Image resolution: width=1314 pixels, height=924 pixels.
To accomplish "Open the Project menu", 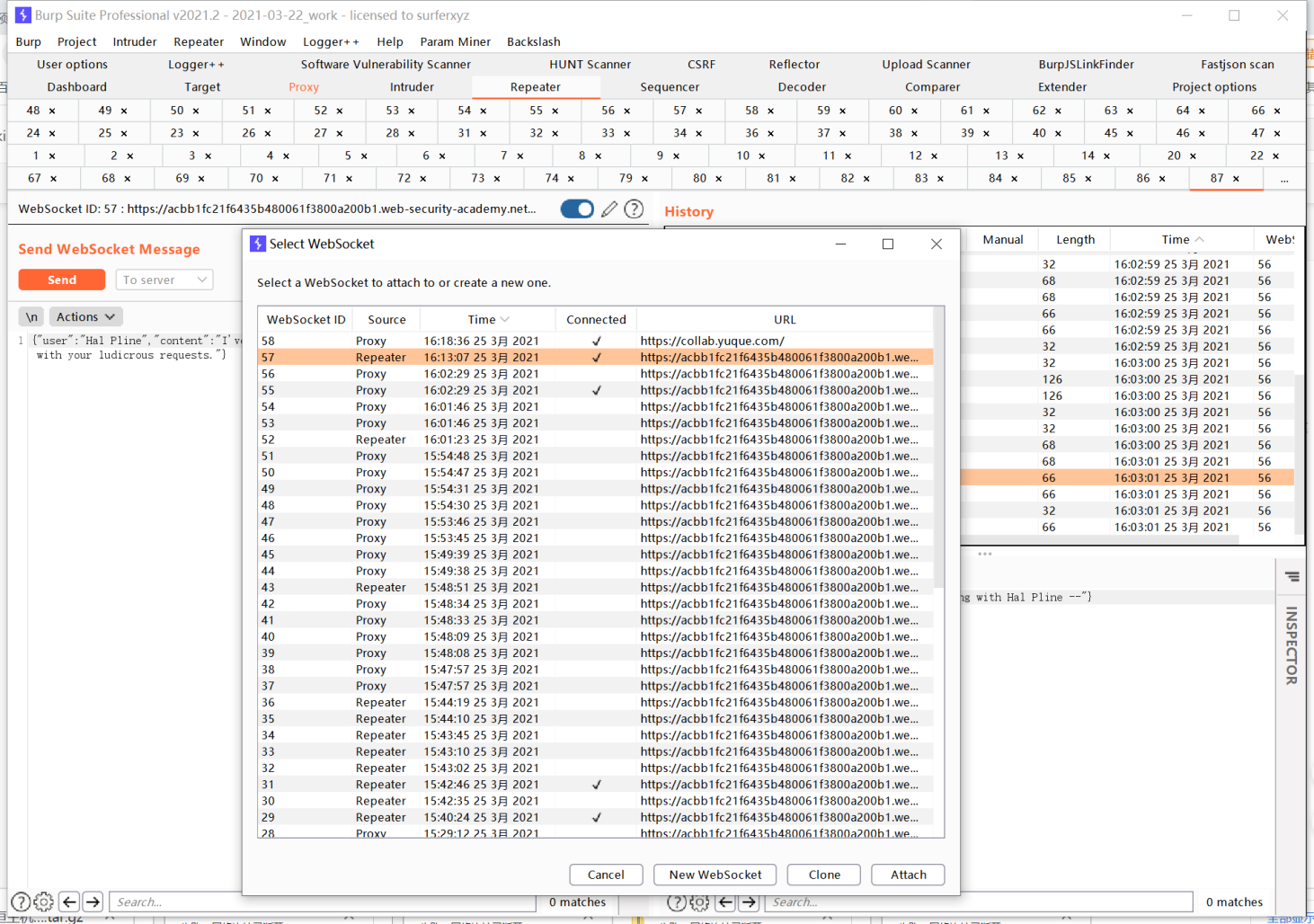I will pyautogui.click(x=76, y=41).
